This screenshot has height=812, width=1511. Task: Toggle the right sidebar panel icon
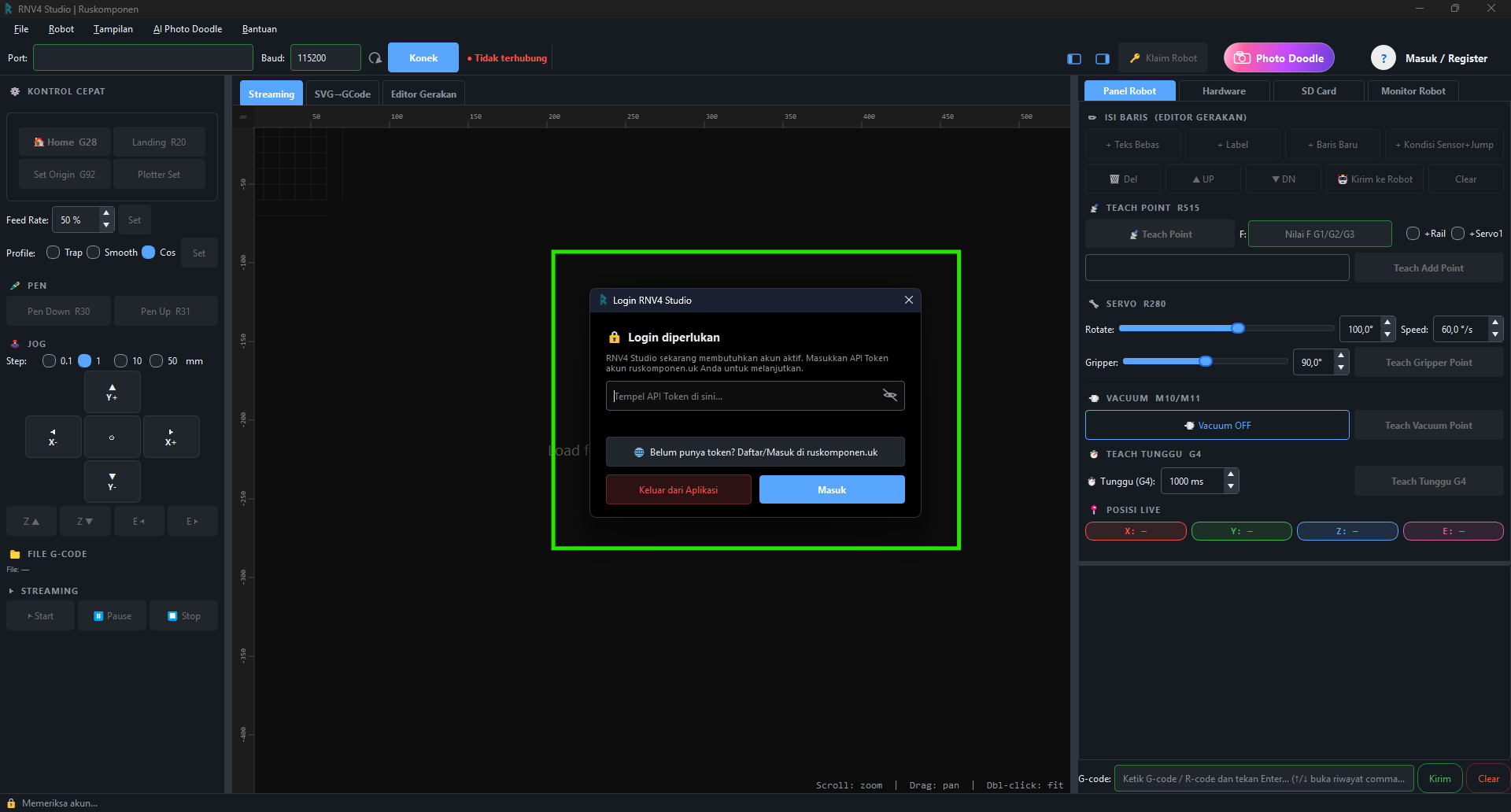click(1103, 58)
